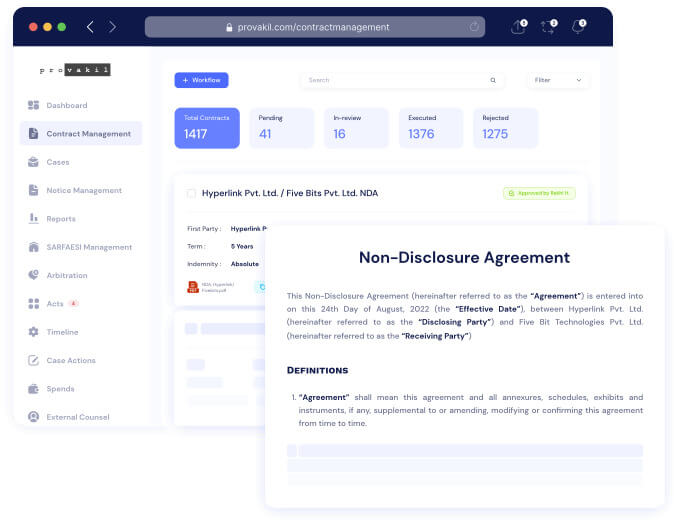The width and height of the screenshot is (674, 521).
Task: Click the "Absolute" indemnity value
Action: point(245,264)
